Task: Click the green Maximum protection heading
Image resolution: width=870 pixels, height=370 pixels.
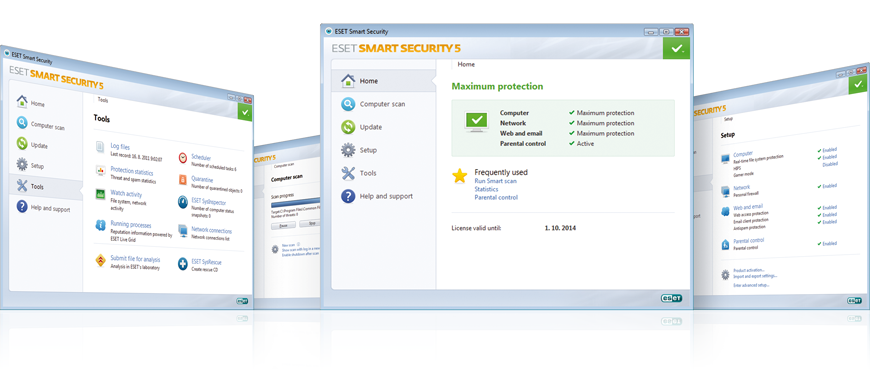Action: pyautogui.click(x=497, y=87)
